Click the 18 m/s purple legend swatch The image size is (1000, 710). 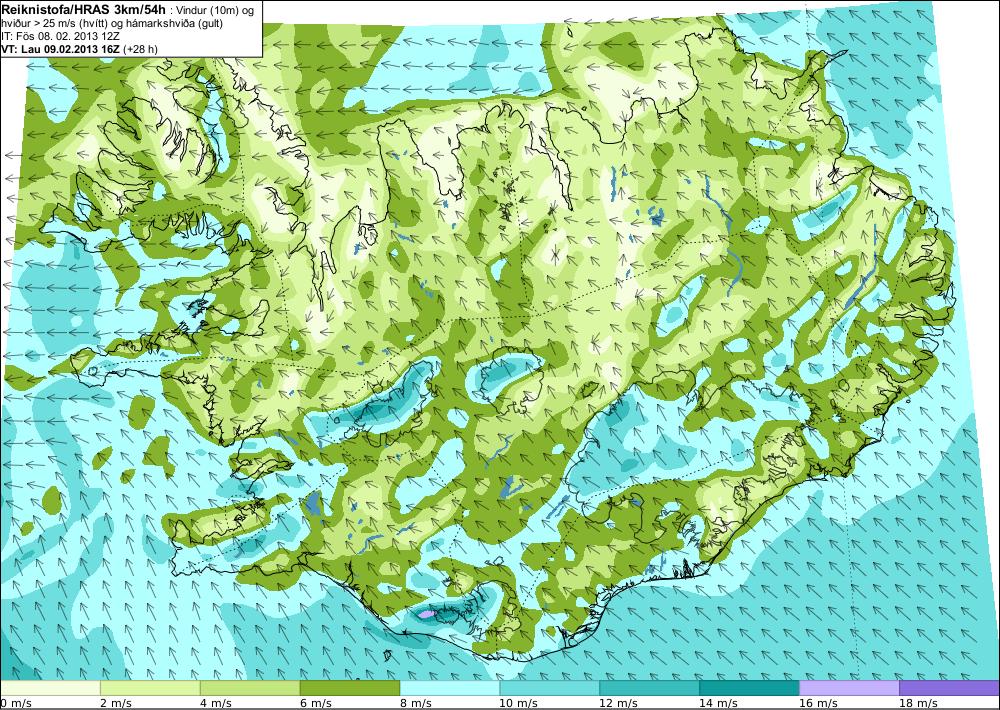tap(950, 688)
